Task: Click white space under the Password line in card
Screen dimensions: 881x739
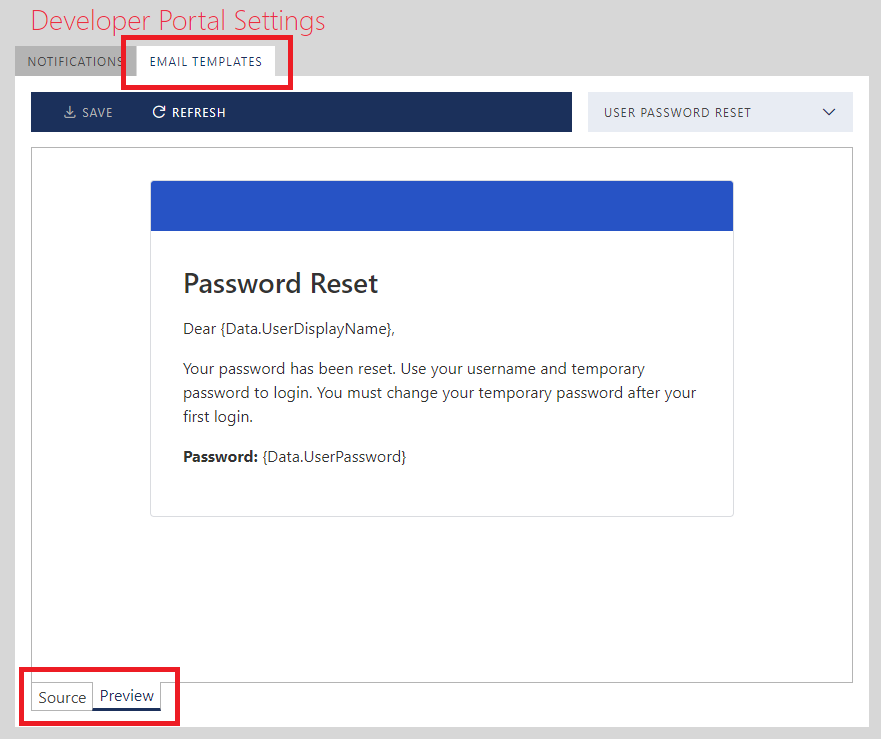Action: pos(441,490)
